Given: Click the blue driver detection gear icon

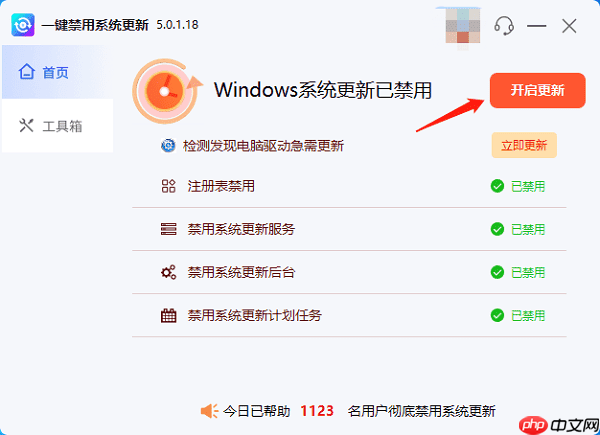Looking at the screenshot, I should [x=168, y=146].
